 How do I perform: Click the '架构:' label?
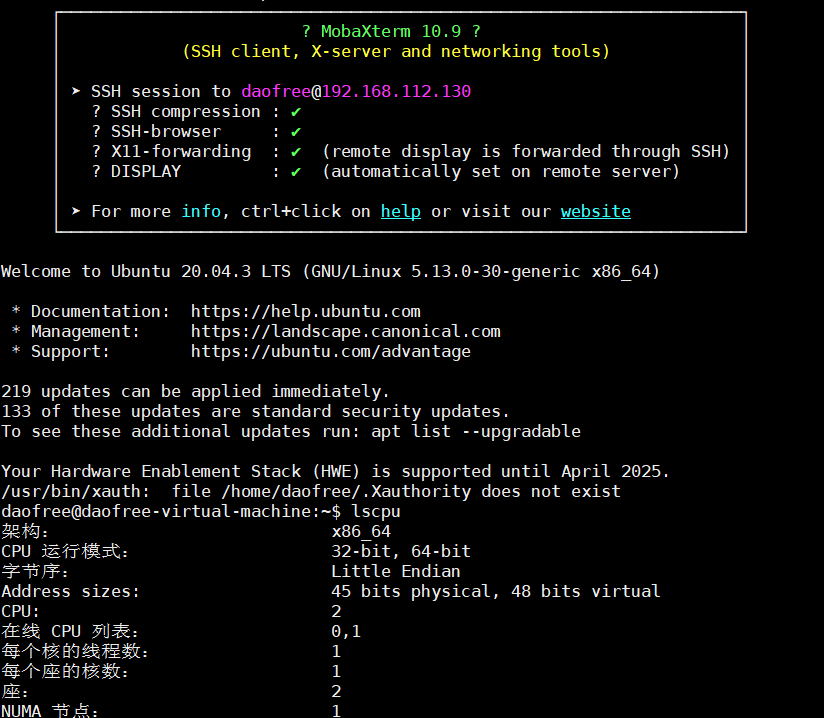25,531
